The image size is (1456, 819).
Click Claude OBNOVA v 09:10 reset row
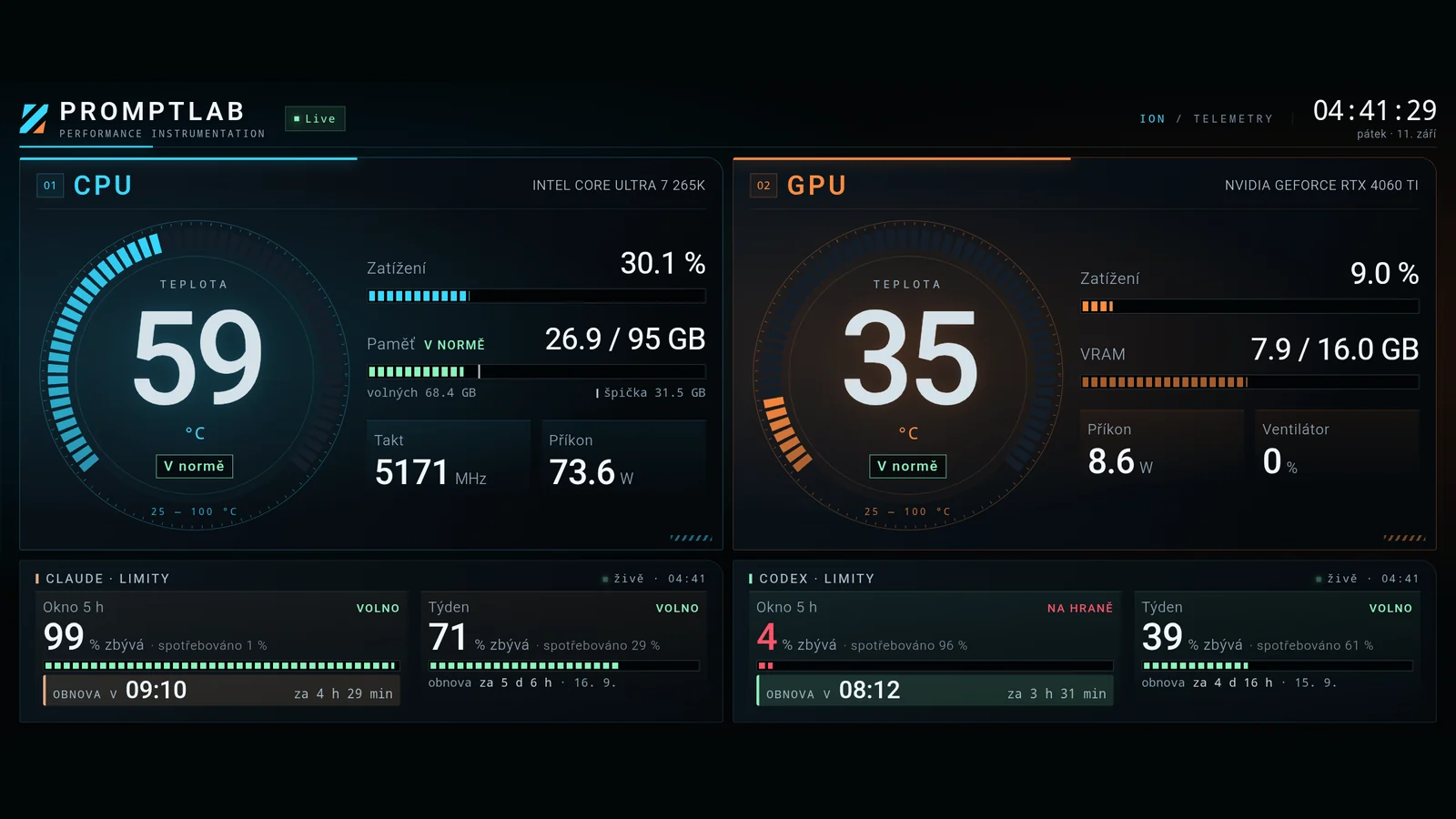221,691
